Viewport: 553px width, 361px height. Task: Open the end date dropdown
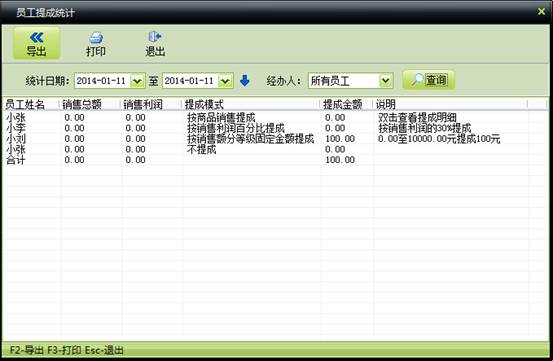pyautogui.click(x=225, y=81)
